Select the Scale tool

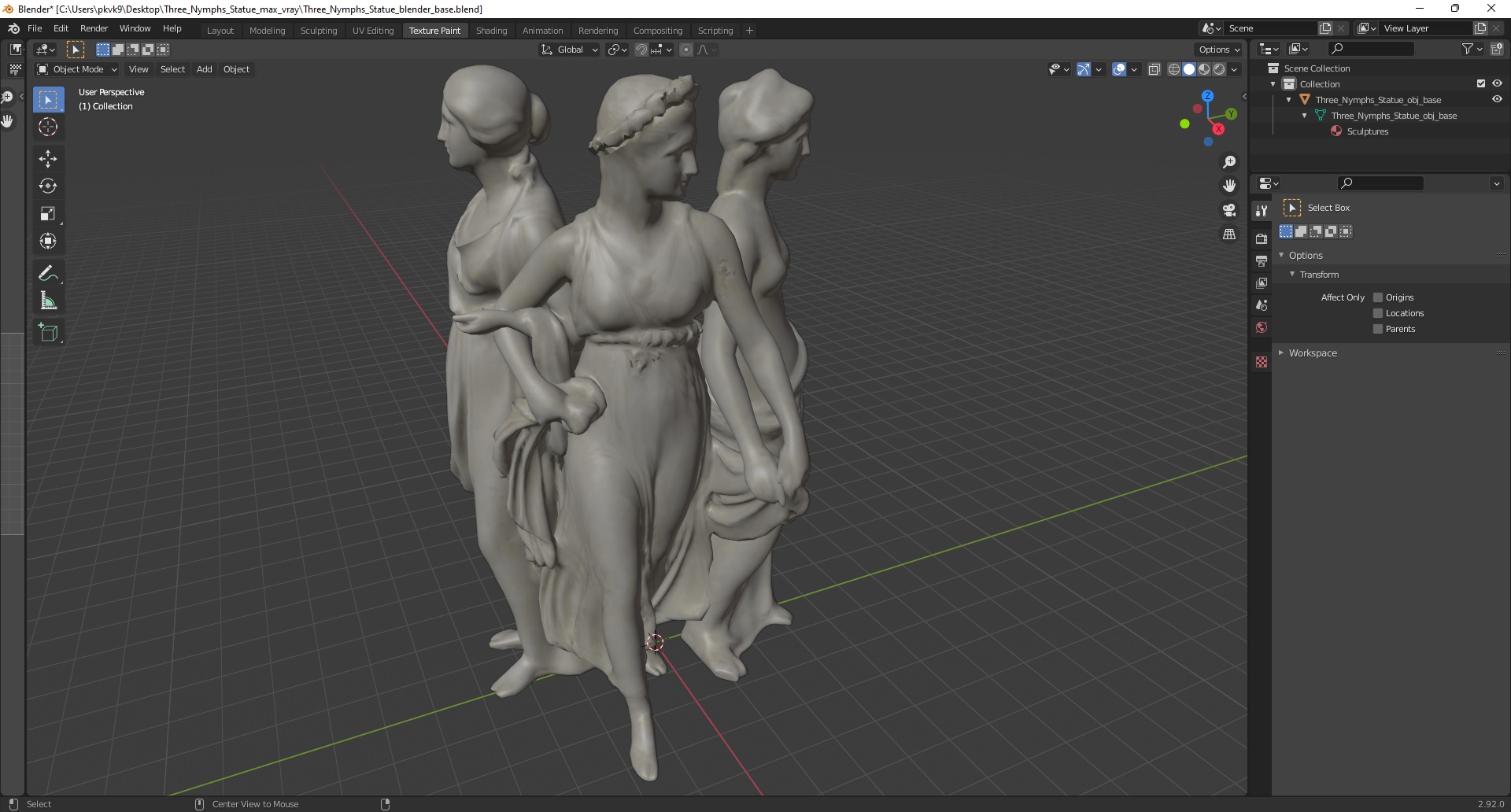48,213
